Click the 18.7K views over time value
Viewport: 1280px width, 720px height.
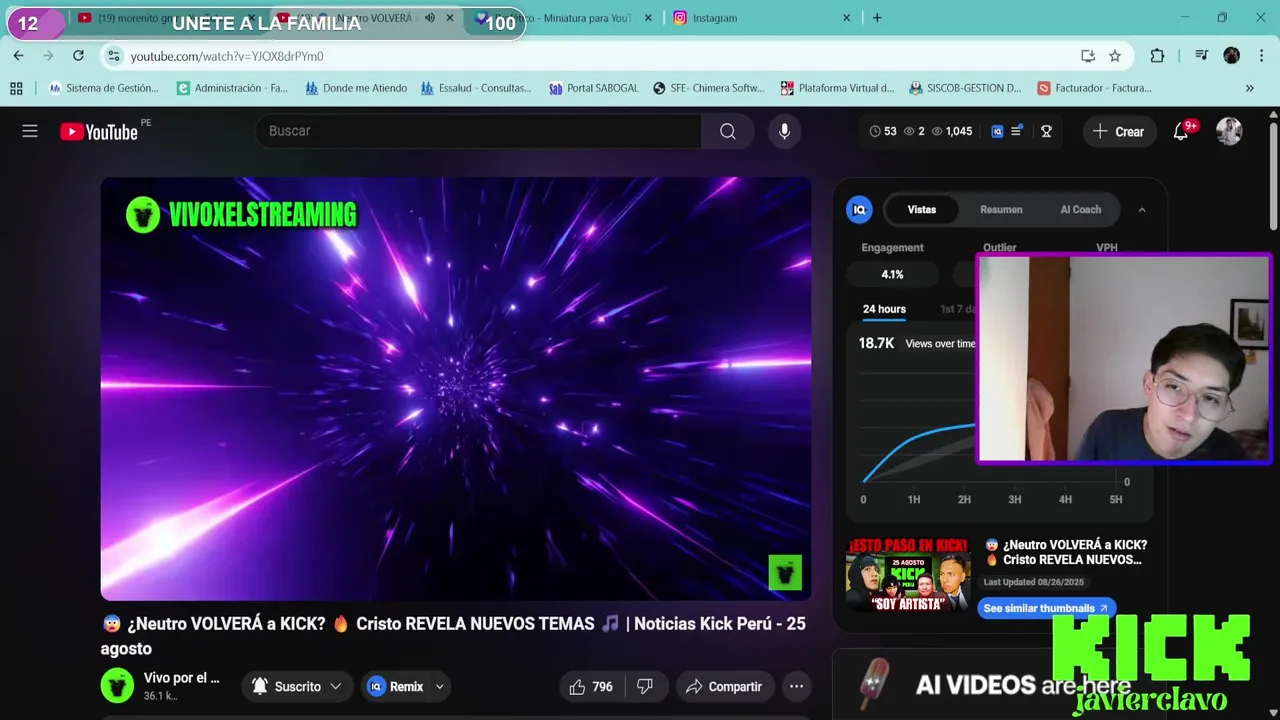pos(876,343)
